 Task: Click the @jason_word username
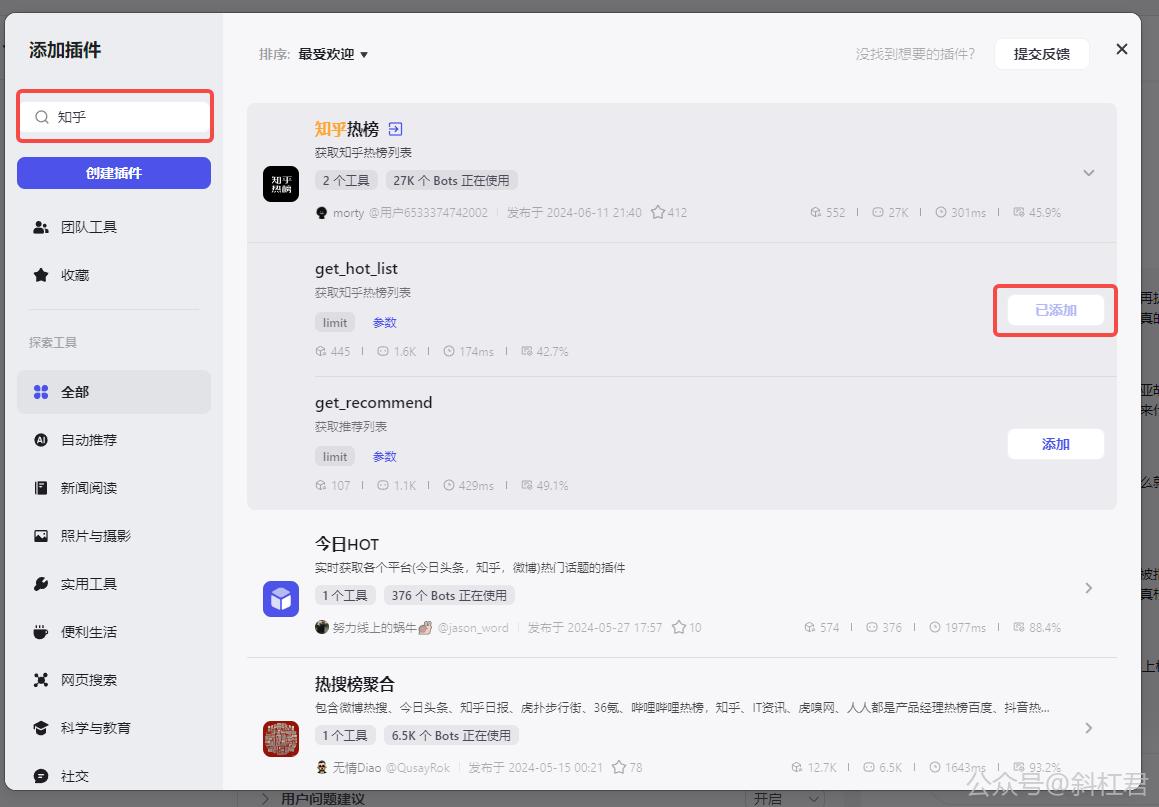click(x=473, y=627)
